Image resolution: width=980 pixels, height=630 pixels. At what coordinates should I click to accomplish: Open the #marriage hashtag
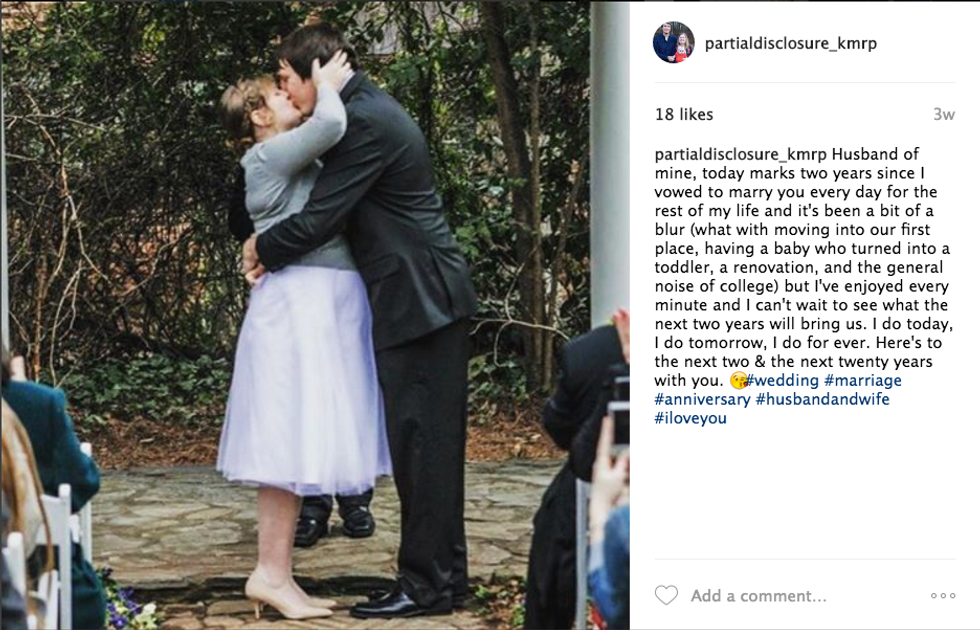[x=862, y=380]
